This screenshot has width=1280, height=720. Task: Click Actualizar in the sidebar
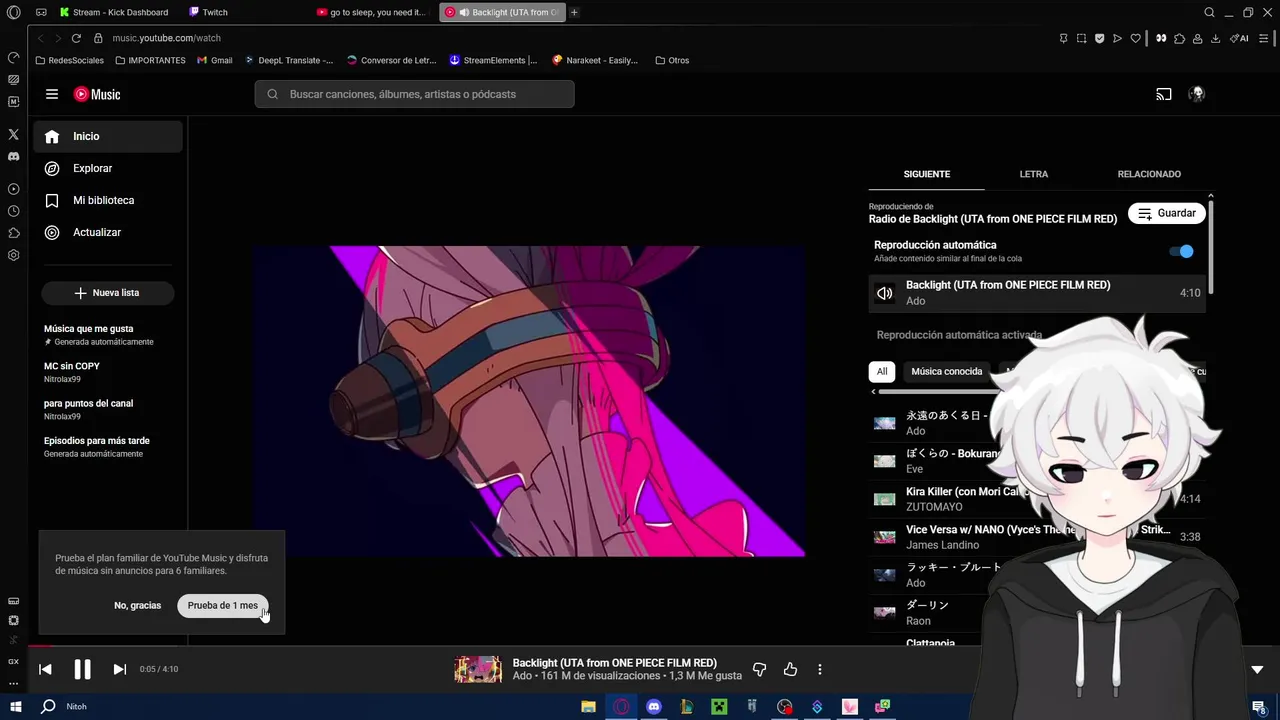click(x=108, y=232)
